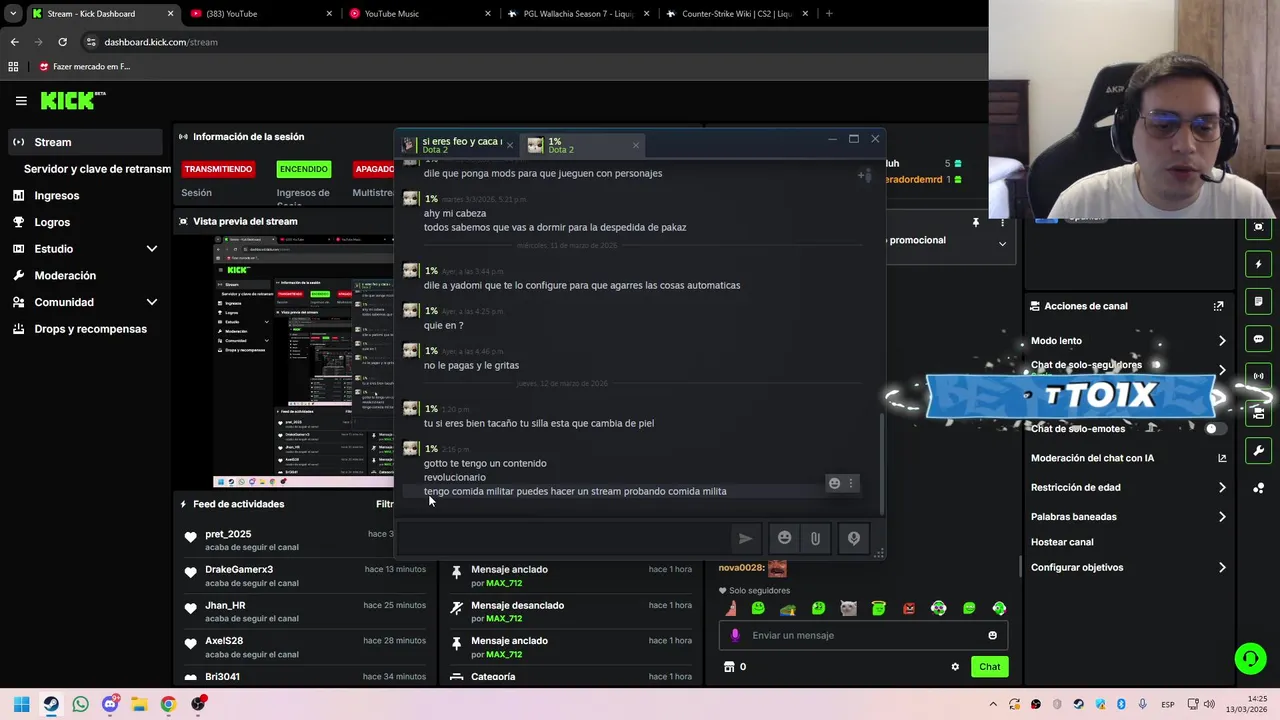
Task: Send the Steam chat message
Action: pos(745,538)
